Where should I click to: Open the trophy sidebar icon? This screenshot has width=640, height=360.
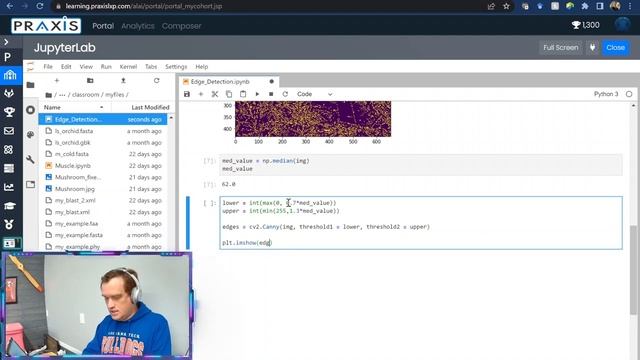tap(9, 112)
